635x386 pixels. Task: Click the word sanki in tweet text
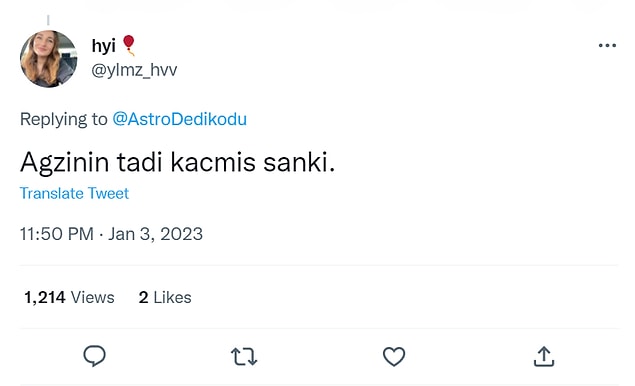click(x=296, y=162)
